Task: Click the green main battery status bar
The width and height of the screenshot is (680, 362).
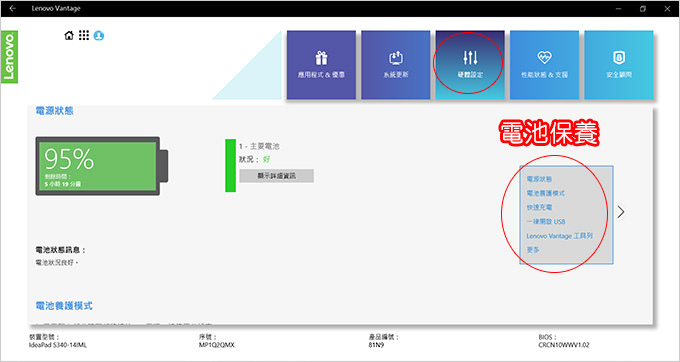Action: [230, 165]
